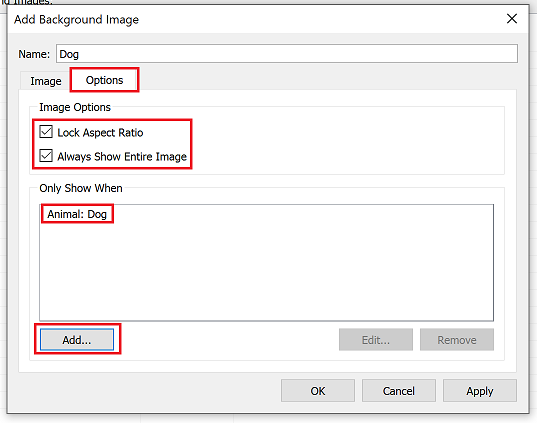Uncheck the Lock Aspect Ratio checkbox
Viewport: 537px width, 423px height.
46,132
